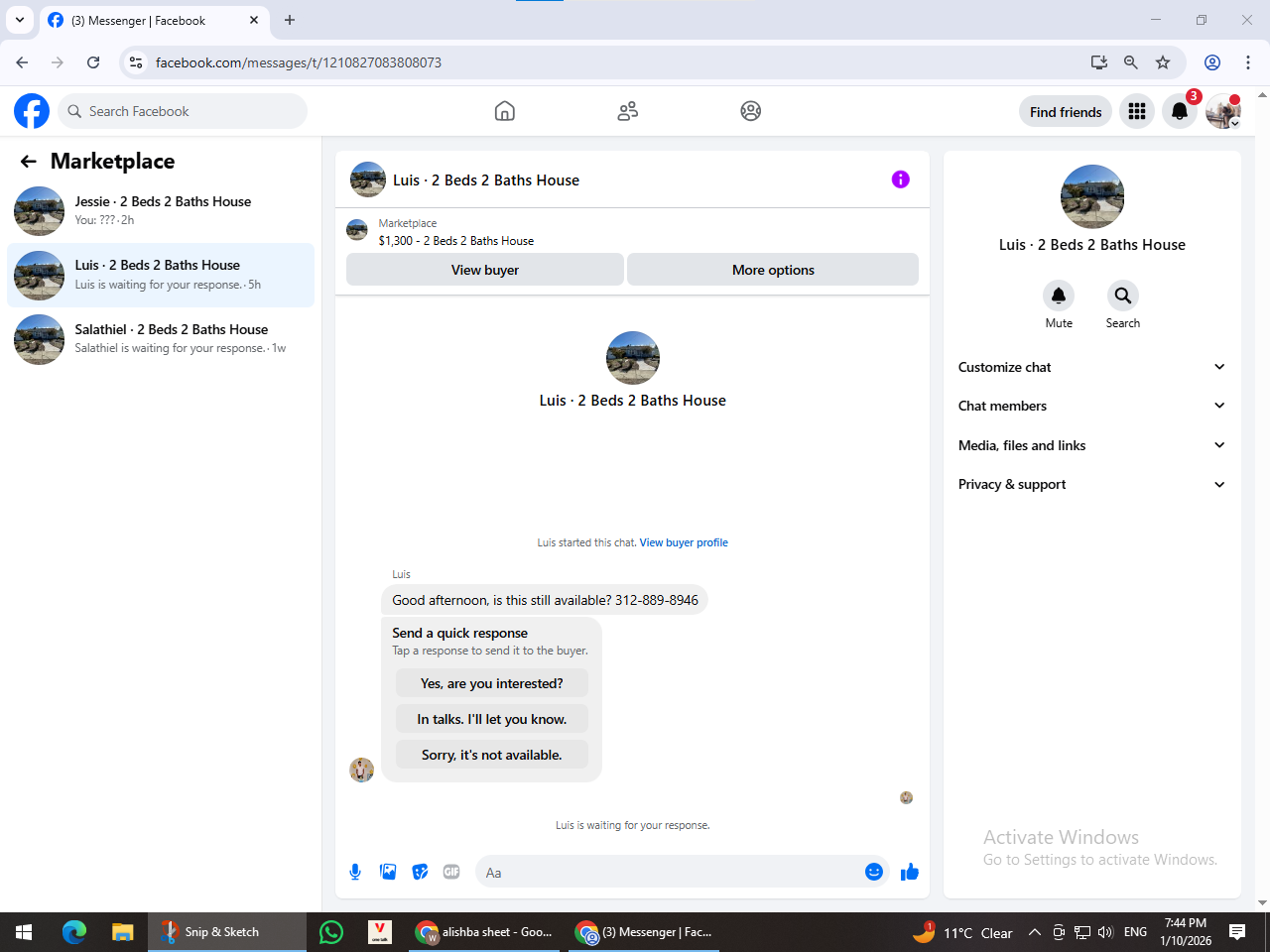Click Luis chat header name
Image resolution: width=1270 pixels, height=952 pixels.
486,179
